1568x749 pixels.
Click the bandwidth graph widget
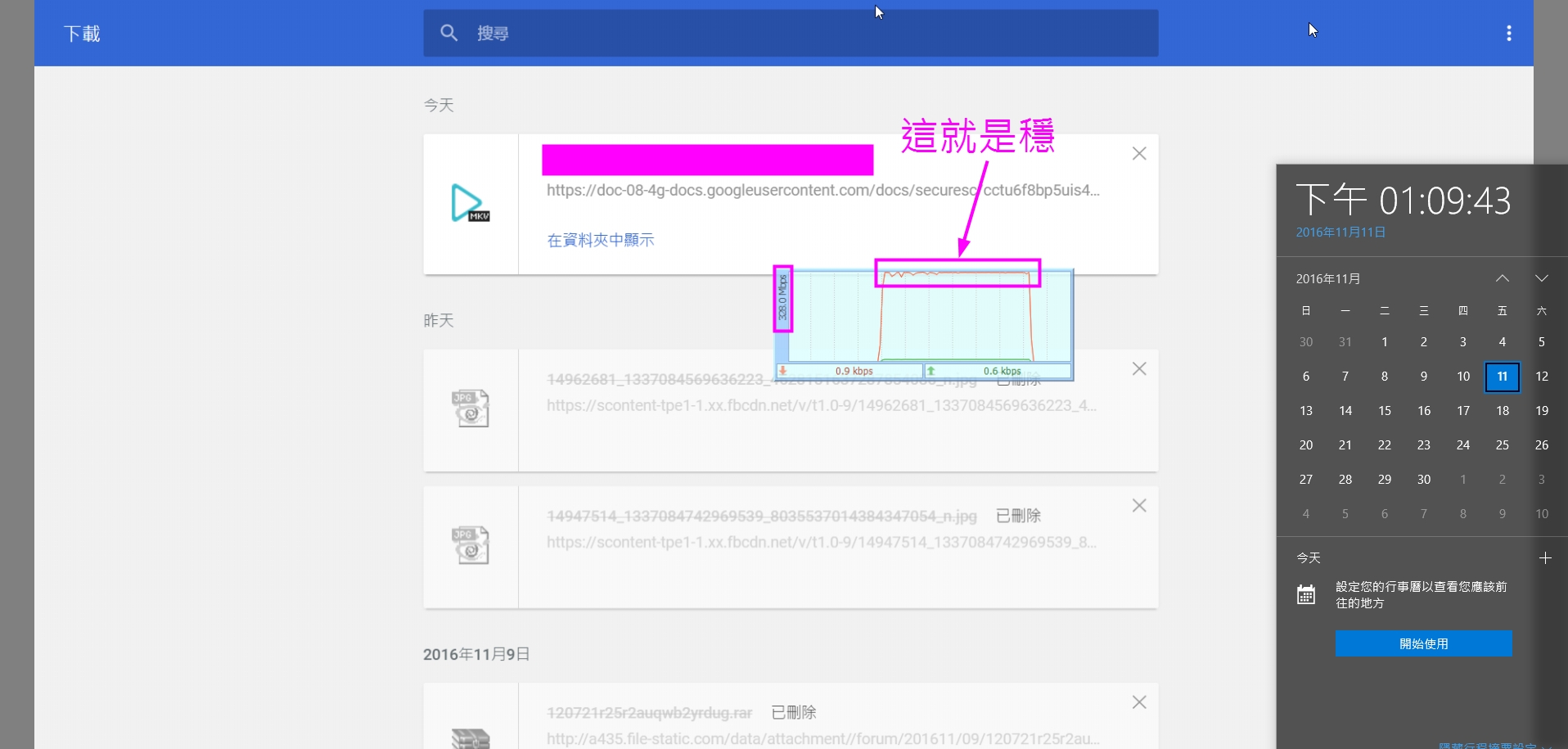pyautogui.click(x=924, y=324)
